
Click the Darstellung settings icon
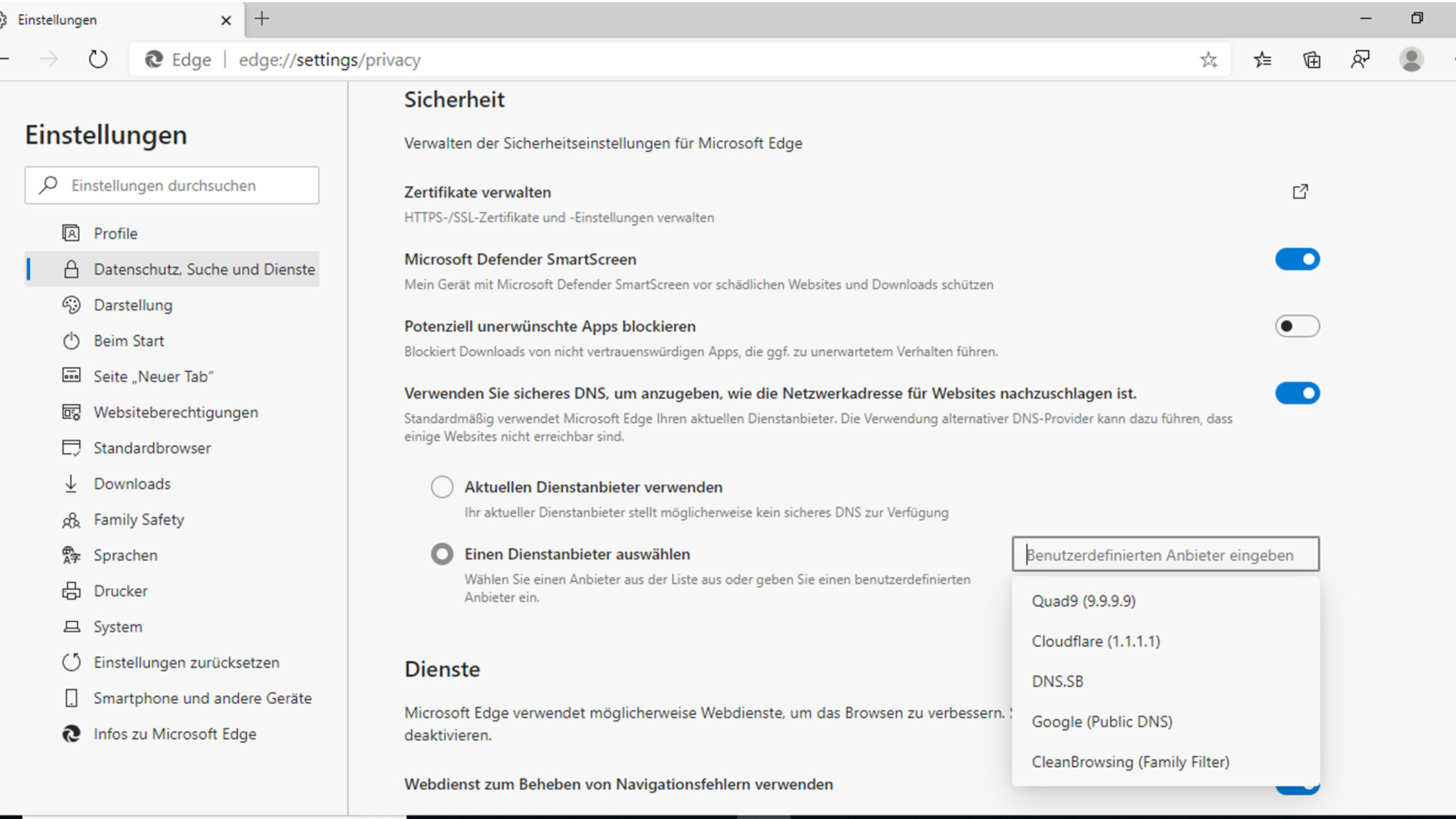[72, 304]
